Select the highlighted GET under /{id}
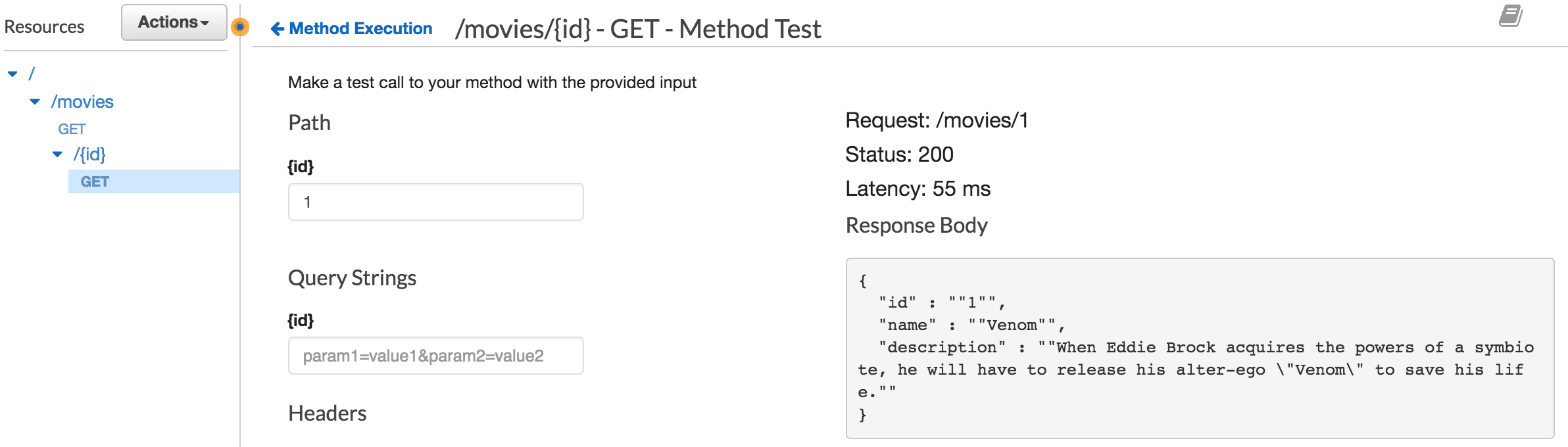Image resolution: width=1568 pixels, height=447 pixels. pyautogui.click(x=96, y=182)
